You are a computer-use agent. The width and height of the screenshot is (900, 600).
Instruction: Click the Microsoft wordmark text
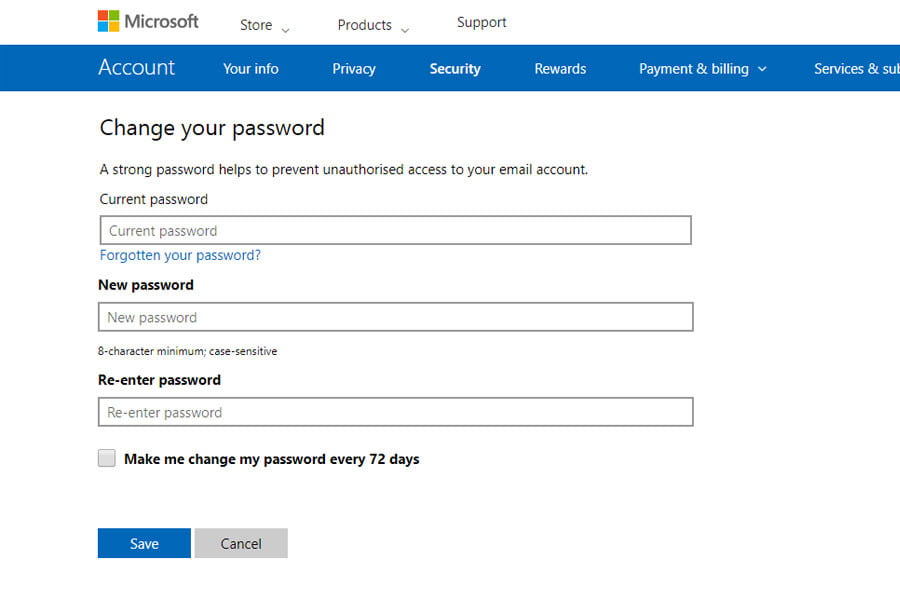pos(161,21)
